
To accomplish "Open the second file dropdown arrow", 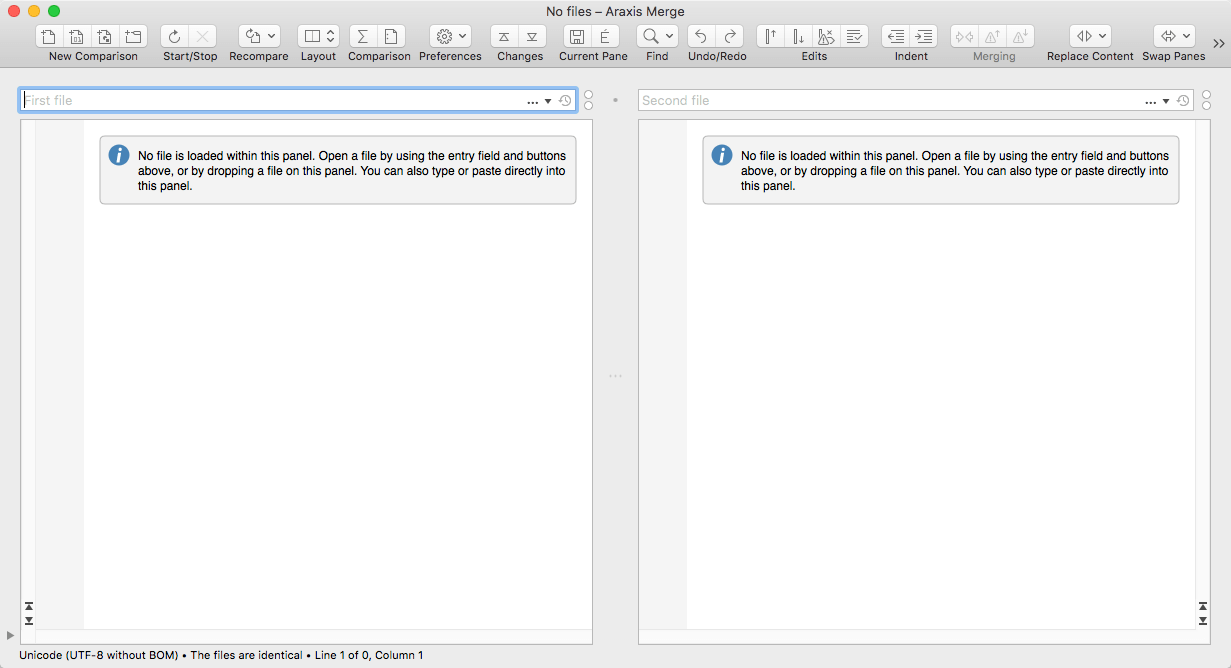I will tap(1166, 101).
